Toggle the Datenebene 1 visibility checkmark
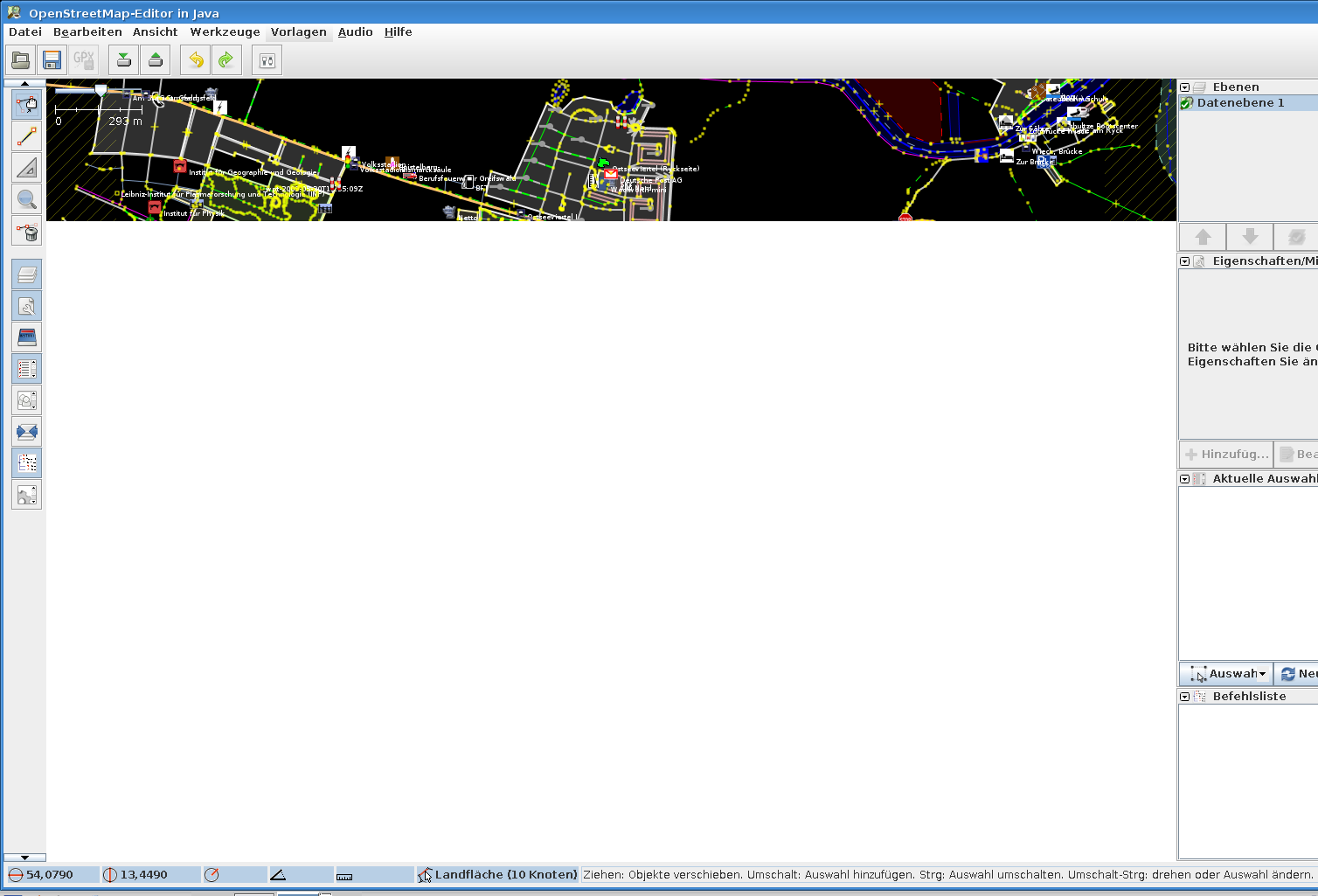 (1187, 103)
